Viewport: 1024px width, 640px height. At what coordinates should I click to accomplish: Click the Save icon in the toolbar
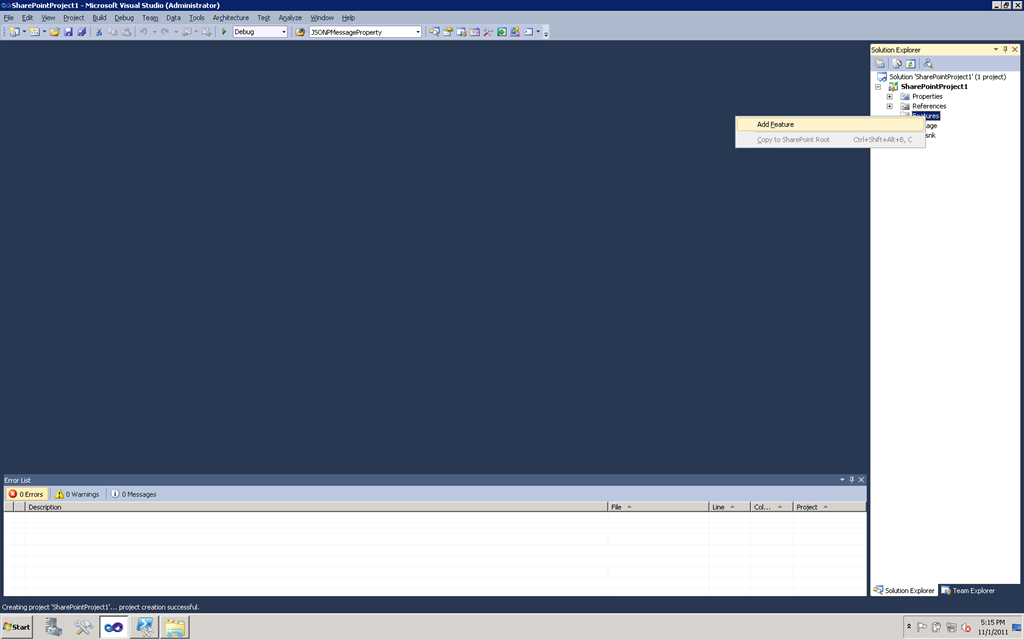tap(68, 31)
